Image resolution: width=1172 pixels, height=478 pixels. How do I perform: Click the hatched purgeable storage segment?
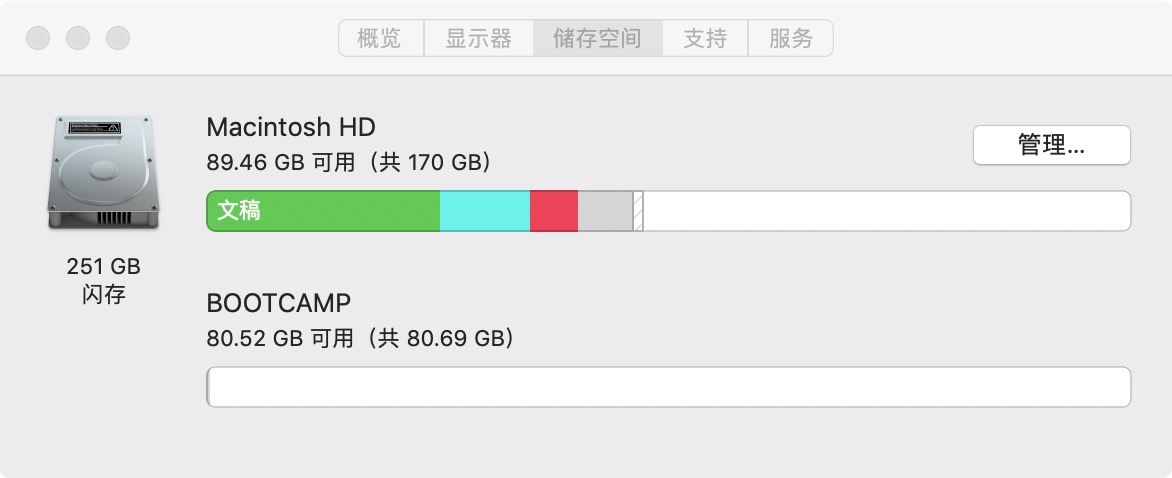638,211
